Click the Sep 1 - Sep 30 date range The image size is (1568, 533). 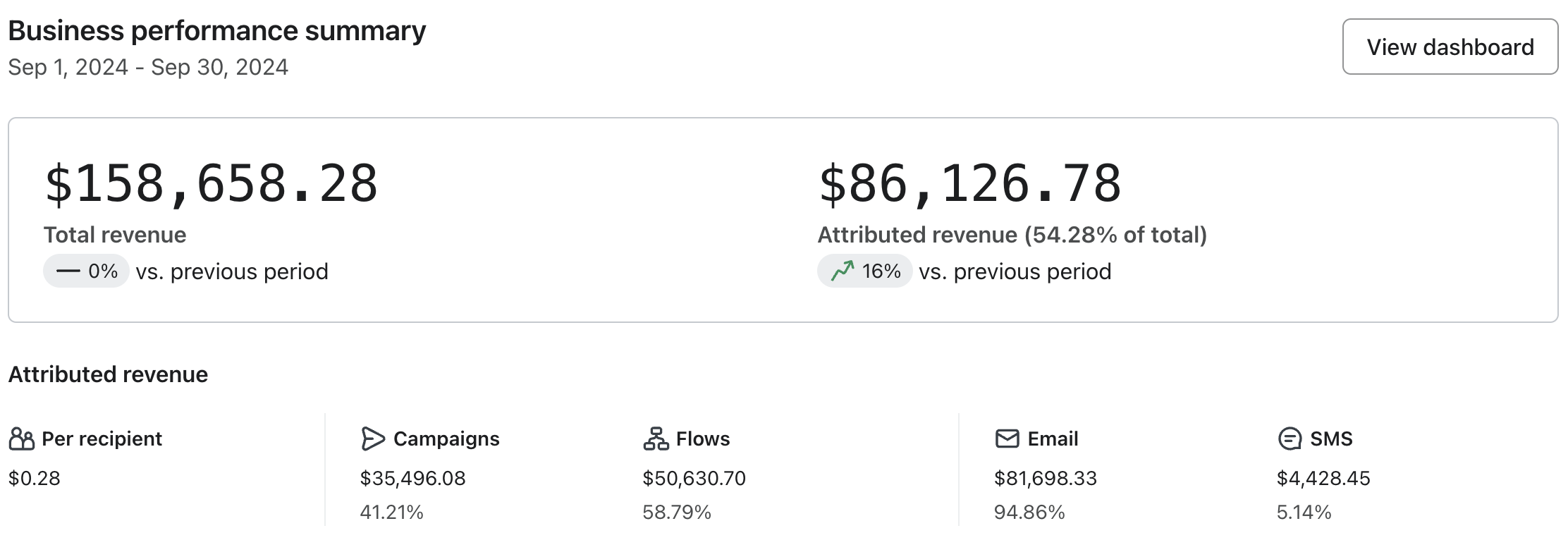tap(148, 68)
